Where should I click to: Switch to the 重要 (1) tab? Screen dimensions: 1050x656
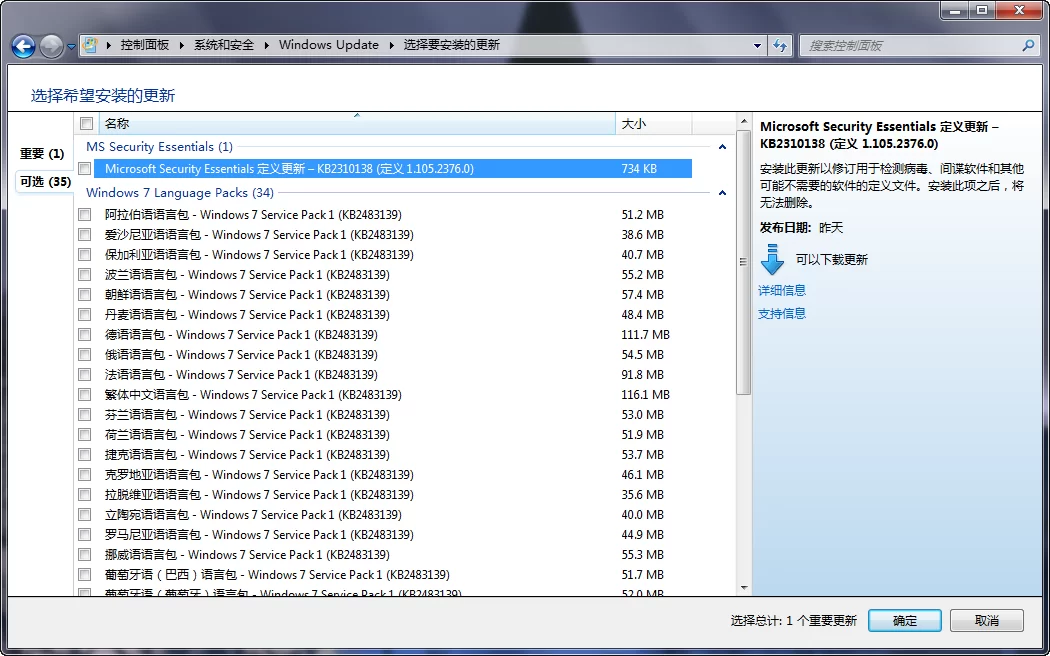click(x=42, y=154)
